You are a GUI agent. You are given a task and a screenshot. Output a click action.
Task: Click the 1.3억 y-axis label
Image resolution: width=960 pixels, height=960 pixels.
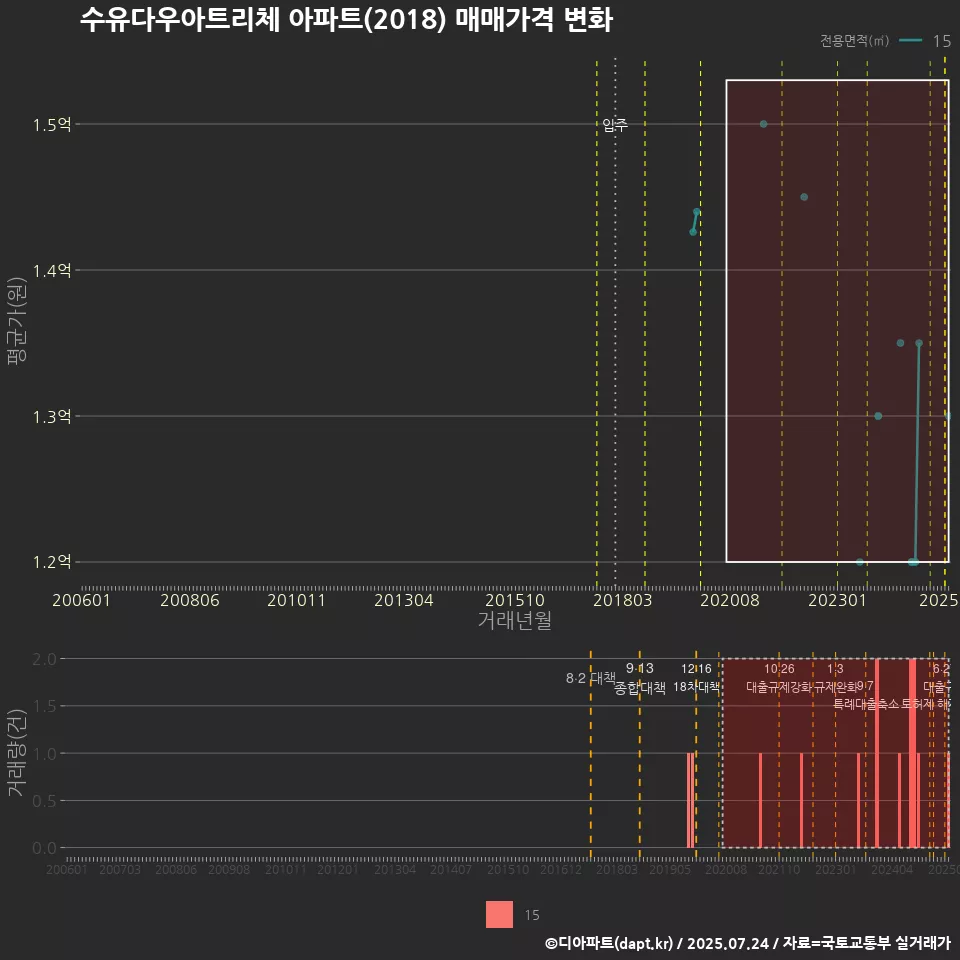pos(52,417)
